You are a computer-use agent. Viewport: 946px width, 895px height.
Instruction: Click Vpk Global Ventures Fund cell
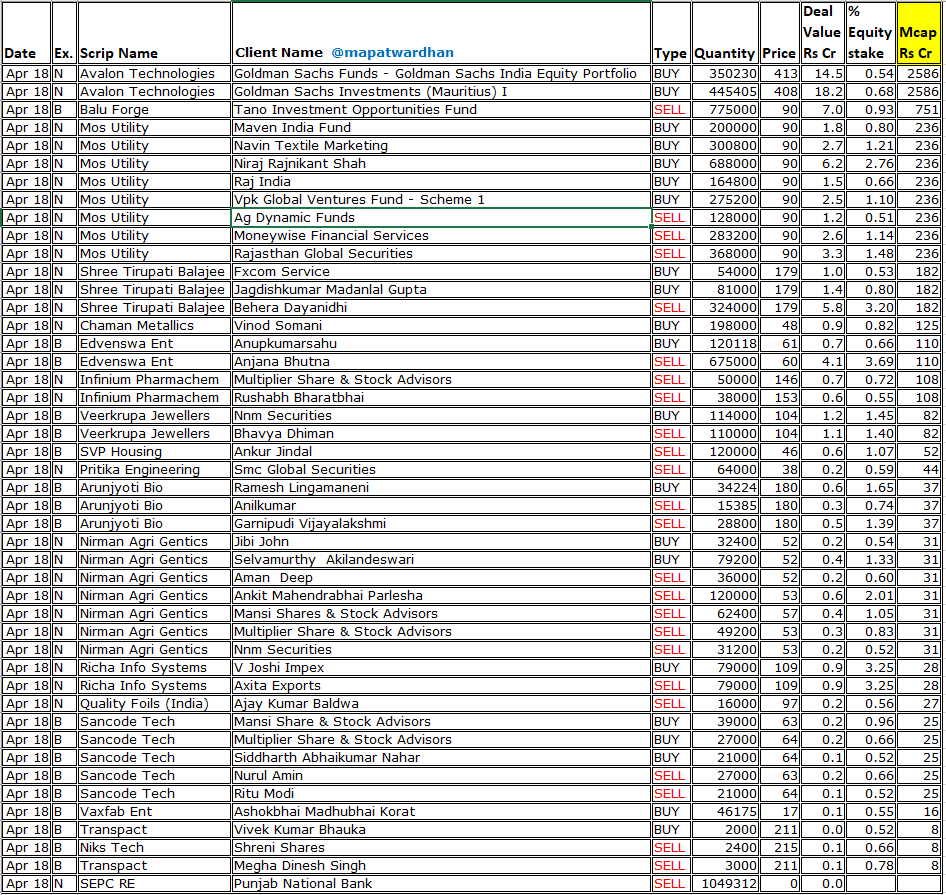coord(441,200)
